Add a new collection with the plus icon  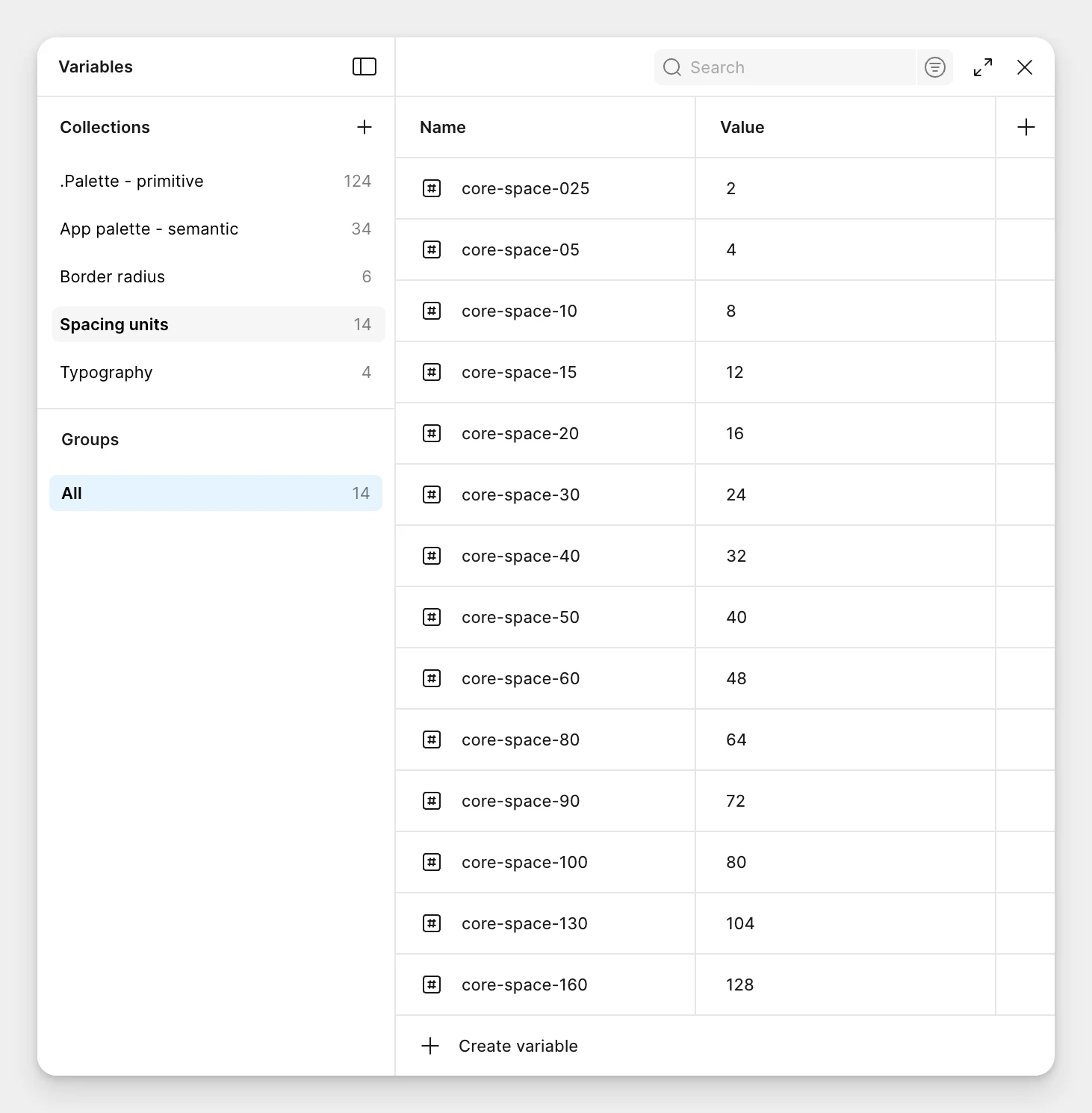tap(364, 127)
